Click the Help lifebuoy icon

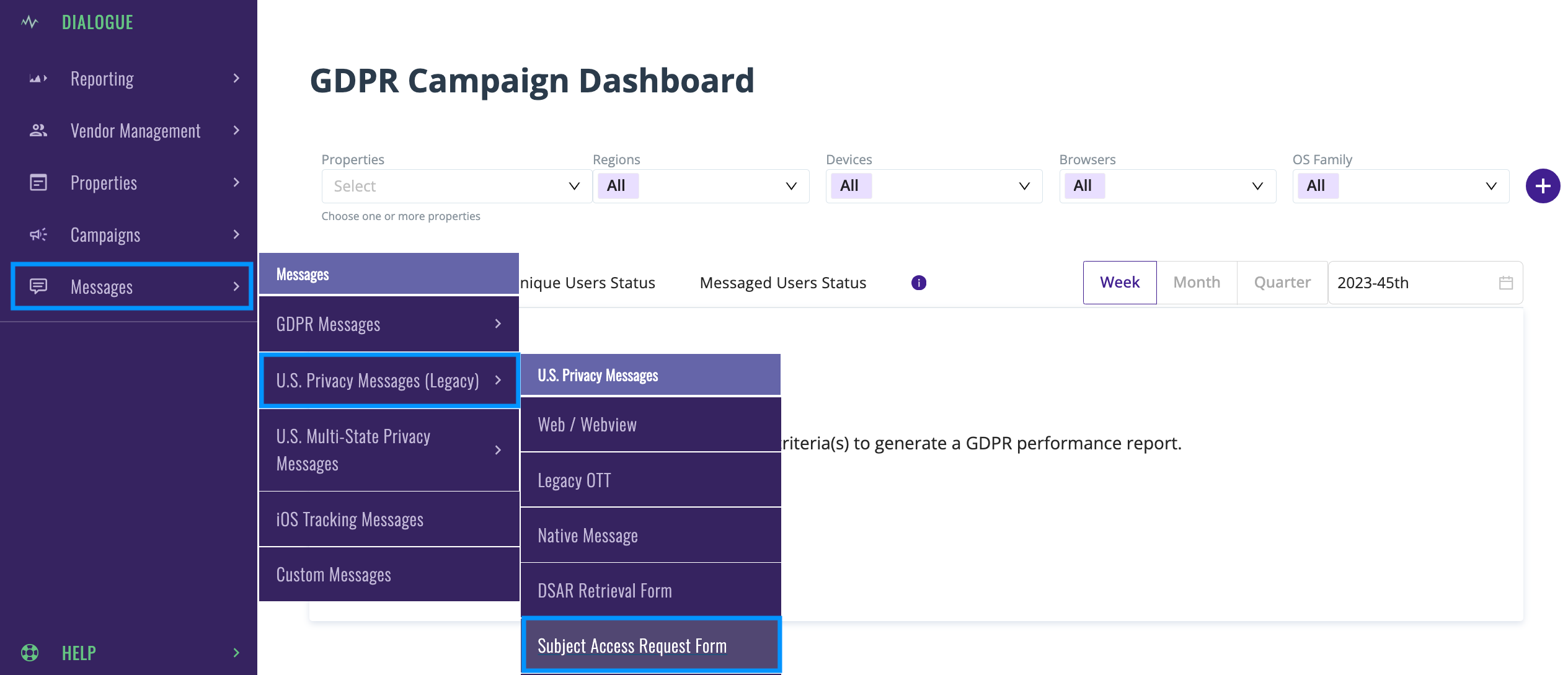point(29,652)
